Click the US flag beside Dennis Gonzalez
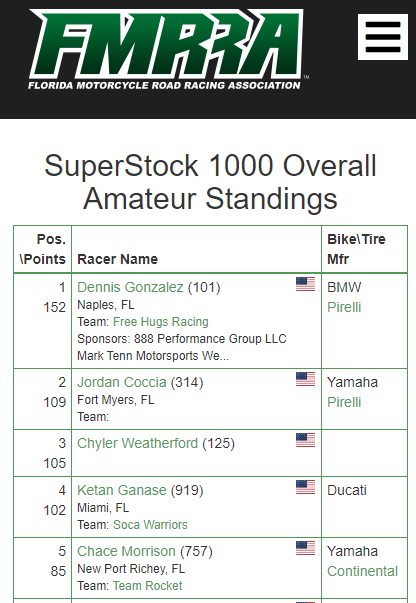Screen dimensions: 416x603 [305, 284]
